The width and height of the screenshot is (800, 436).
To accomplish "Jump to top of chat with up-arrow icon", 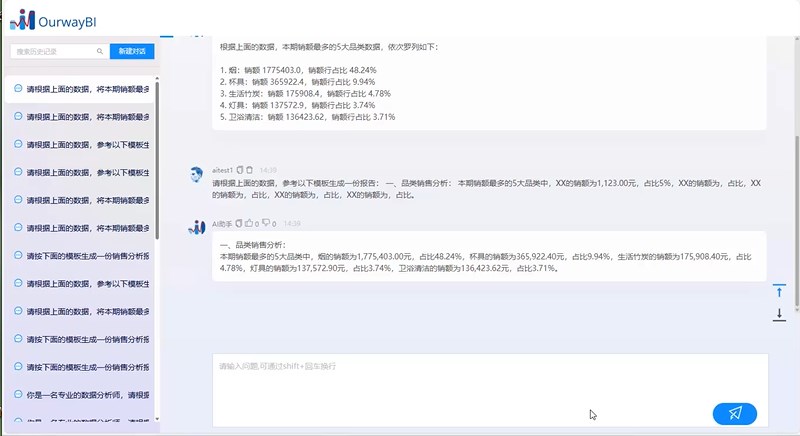I will click(779, 291).
